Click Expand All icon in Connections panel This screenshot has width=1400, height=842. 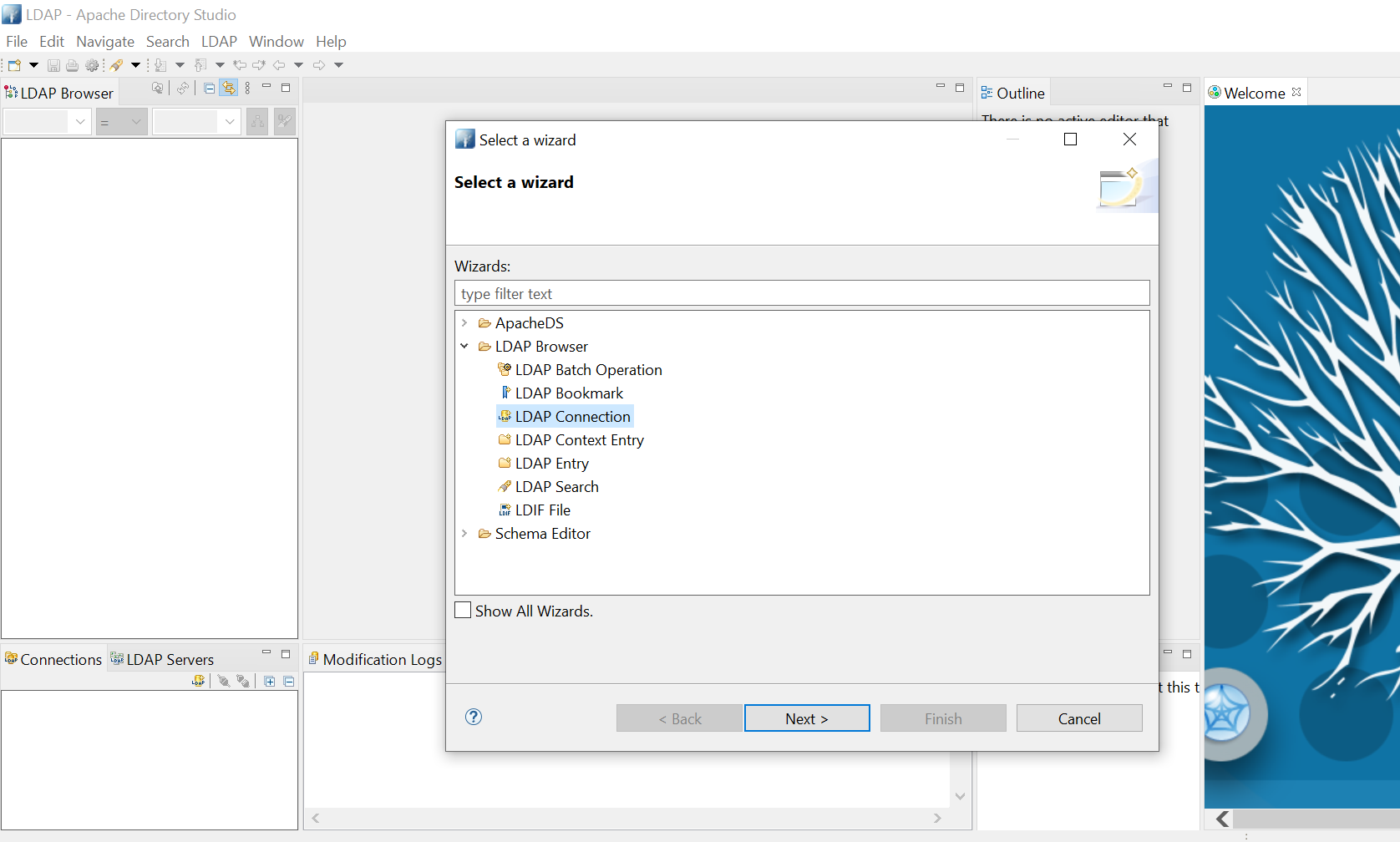coord(270,682)
